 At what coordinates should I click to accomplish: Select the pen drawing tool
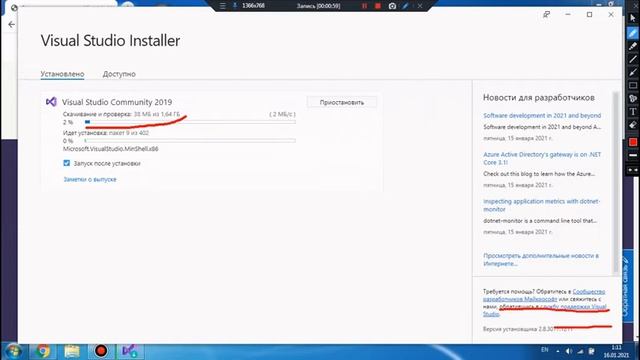633,33
